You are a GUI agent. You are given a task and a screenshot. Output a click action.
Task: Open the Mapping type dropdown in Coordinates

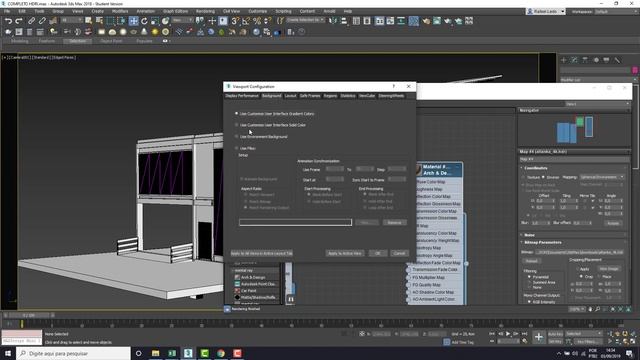click(x=602, y=177)
